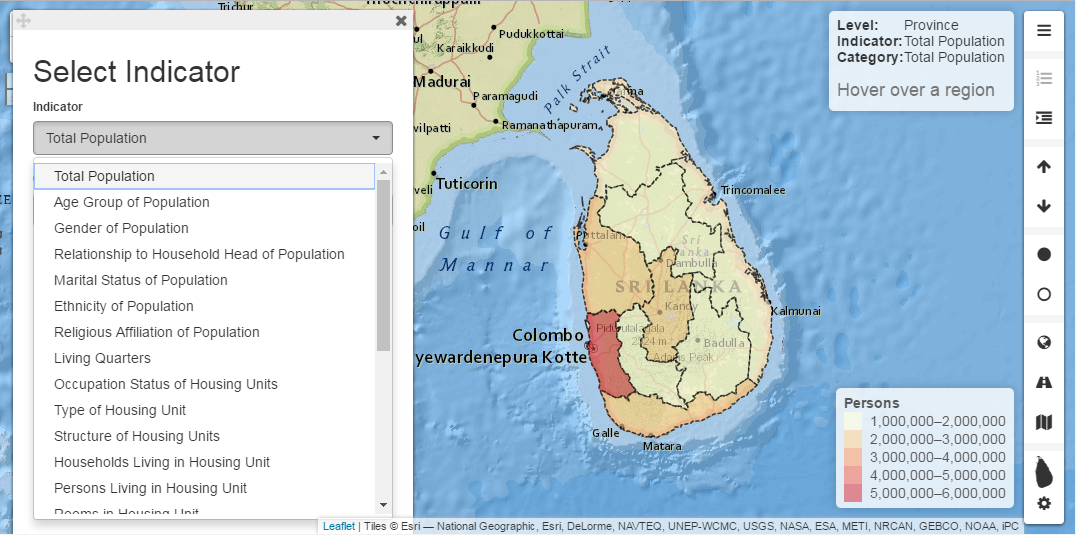Click the folded map icon
The height and width of the screenshot is (535, 1076).
pos(1044,422)
